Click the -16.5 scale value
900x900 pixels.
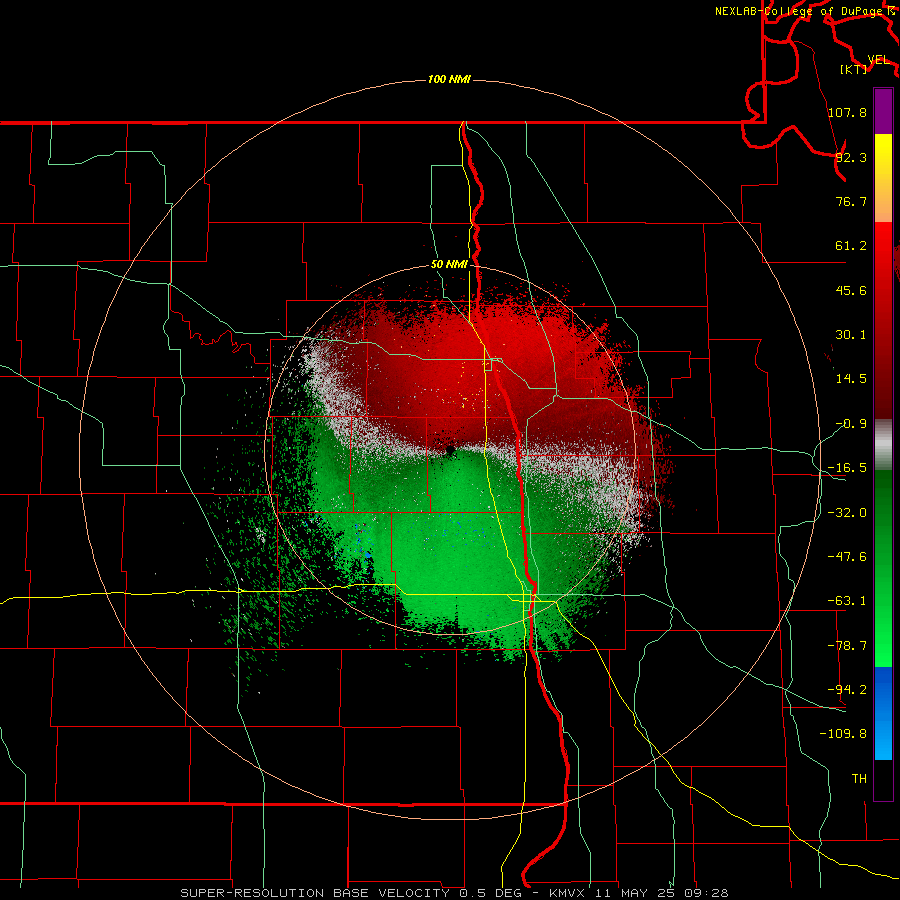847,468
